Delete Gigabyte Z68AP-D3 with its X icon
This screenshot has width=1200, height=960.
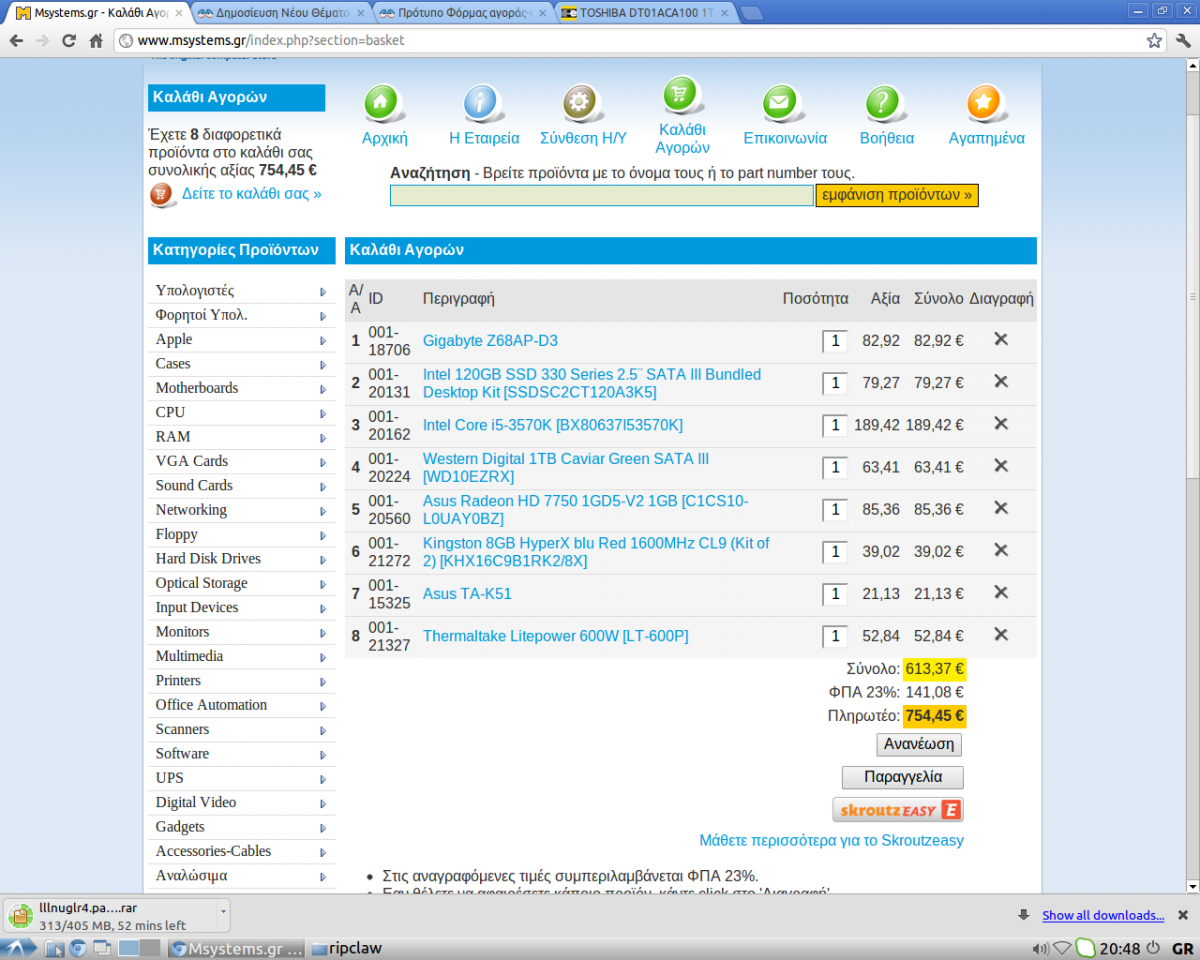pos(1000,339)
